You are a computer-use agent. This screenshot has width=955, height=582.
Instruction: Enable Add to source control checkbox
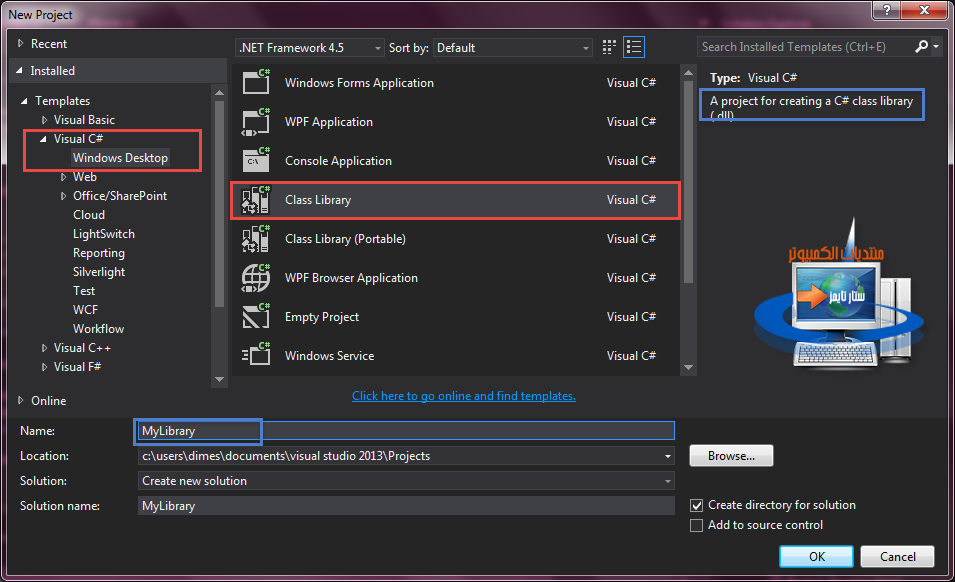[697, 525]
